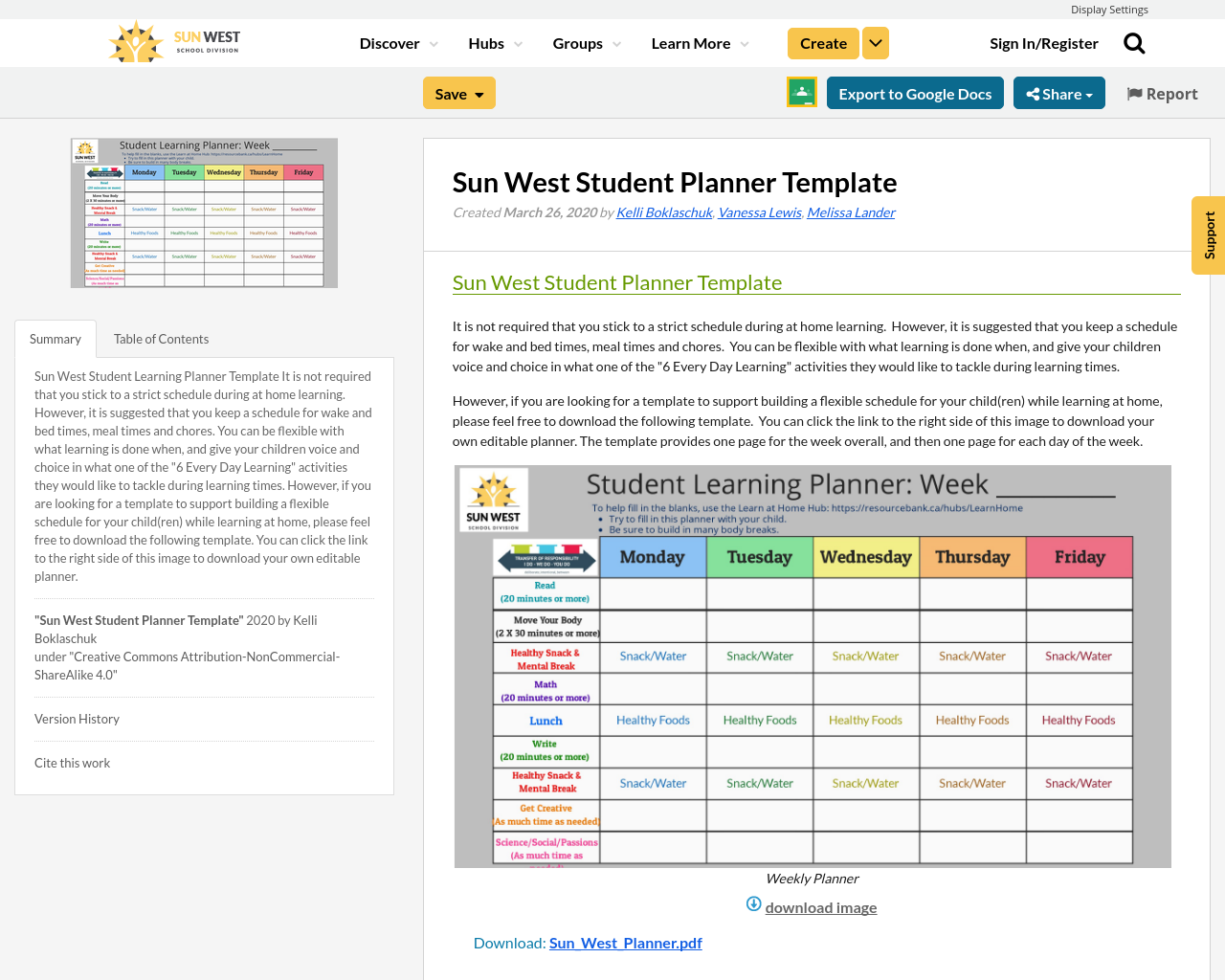Open author Kelli Boklaschuk's profile
The width and height of the screenshot is (1225, 980).
coord(664,211)
